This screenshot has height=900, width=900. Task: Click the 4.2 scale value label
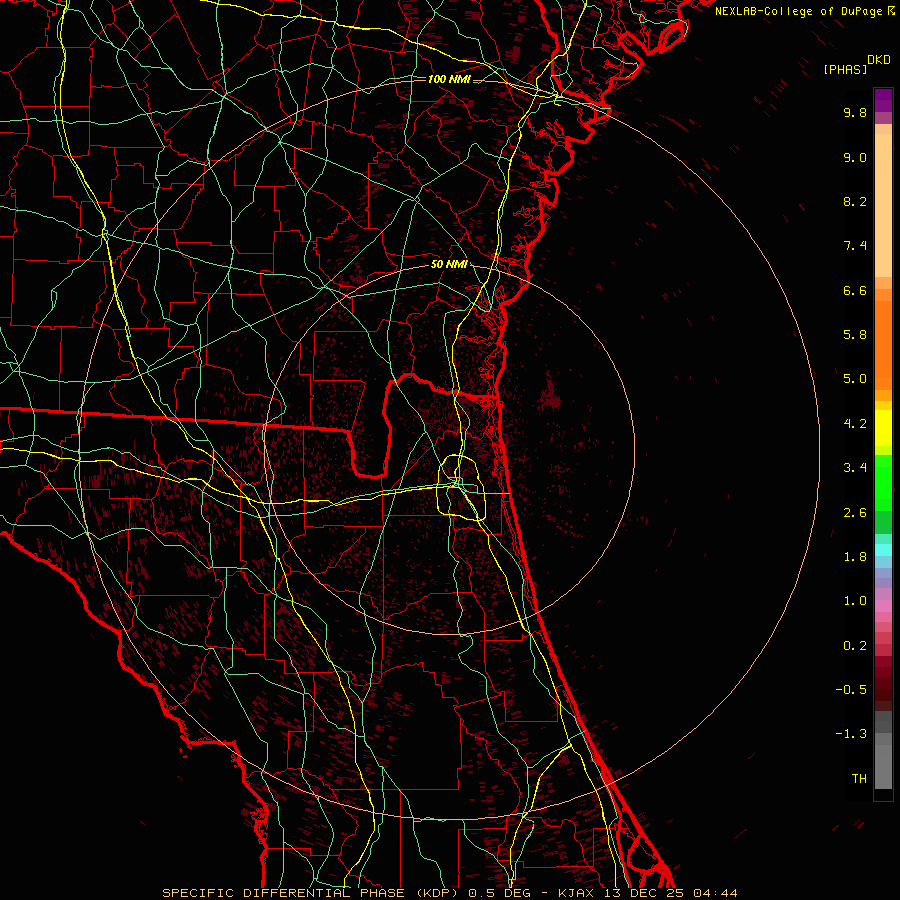[855, 423]
